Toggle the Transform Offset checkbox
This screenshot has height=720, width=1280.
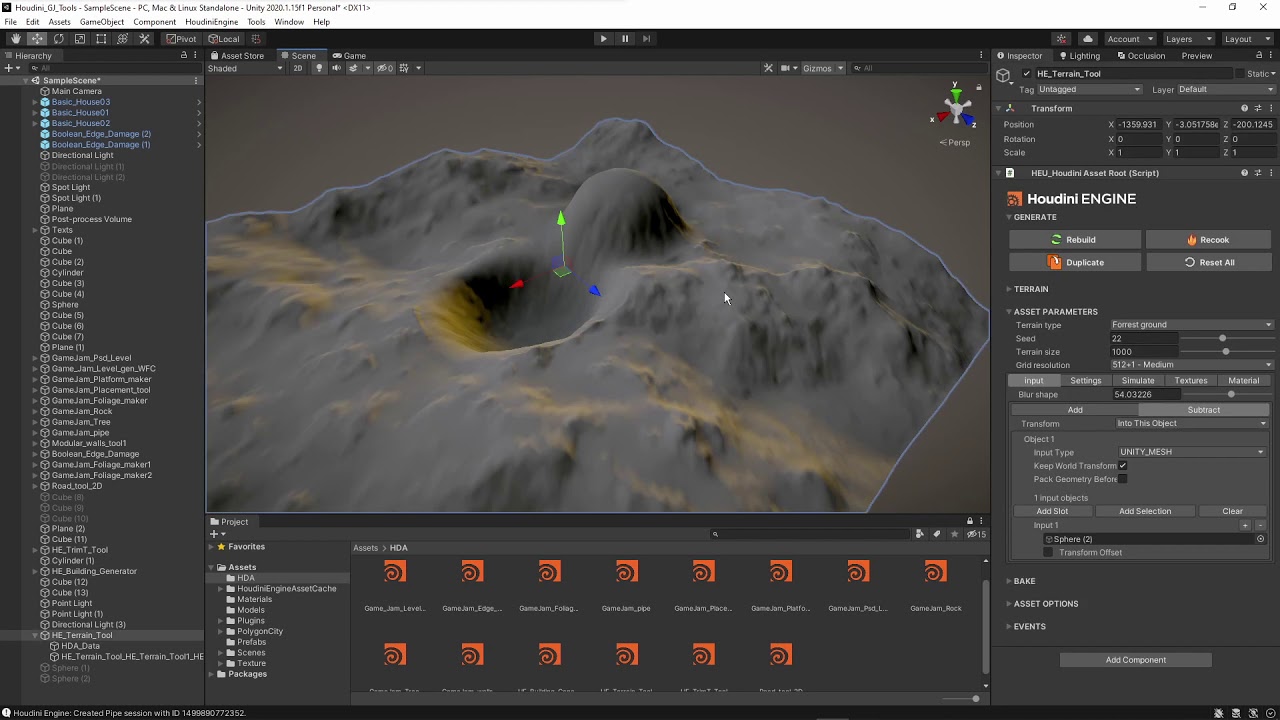coord(1048,553)
